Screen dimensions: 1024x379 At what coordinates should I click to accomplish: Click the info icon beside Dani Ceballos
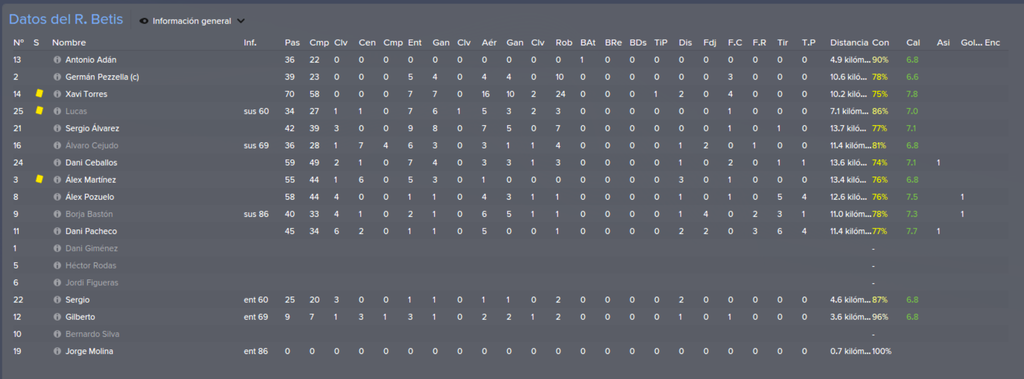(x=57, y=163)
